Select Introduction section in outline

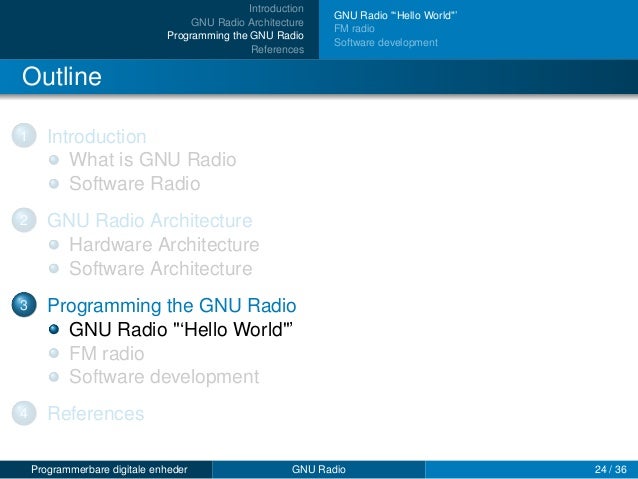[x=97, y=136]
